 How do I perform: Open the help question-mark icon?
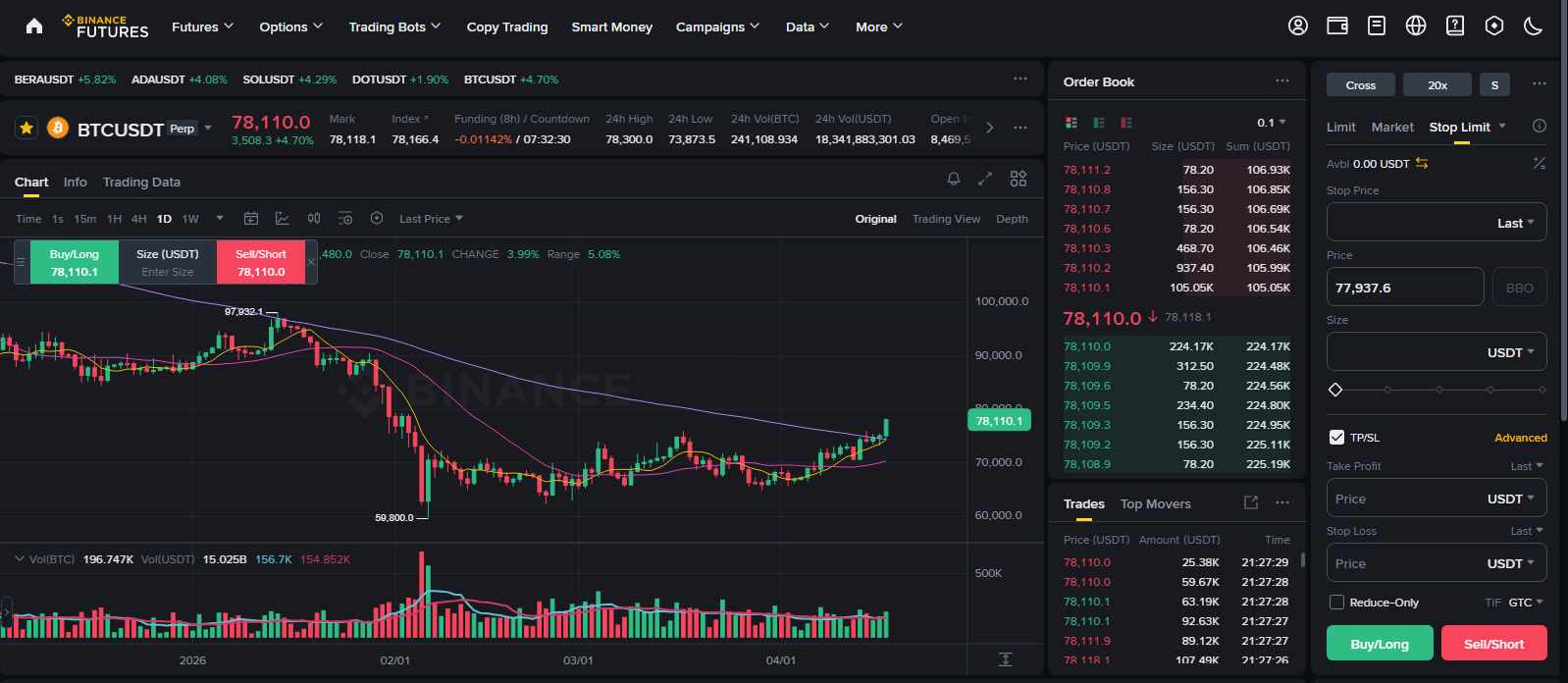[x=1455, y=26]
